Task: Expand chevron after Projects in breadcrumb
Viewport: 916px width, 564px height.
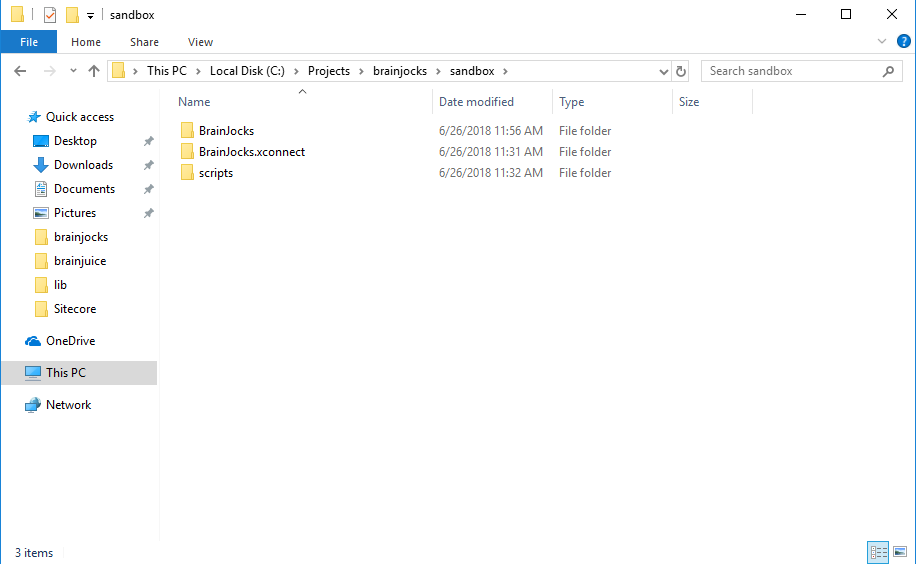Action: [x=361, y=71]
